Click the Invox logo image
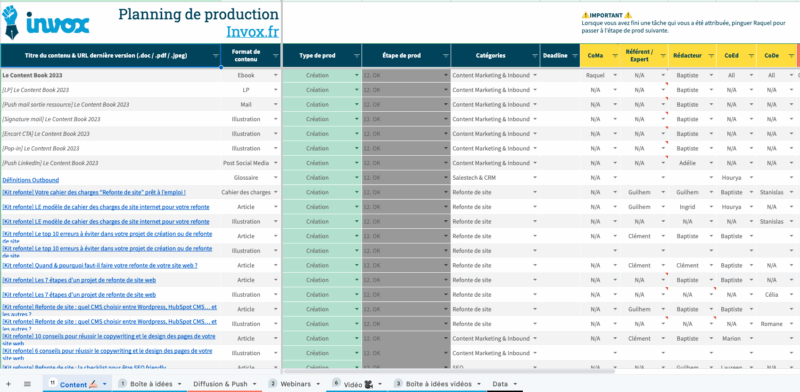This screenshot has width=800, height=392. click(x=46, y=22)
